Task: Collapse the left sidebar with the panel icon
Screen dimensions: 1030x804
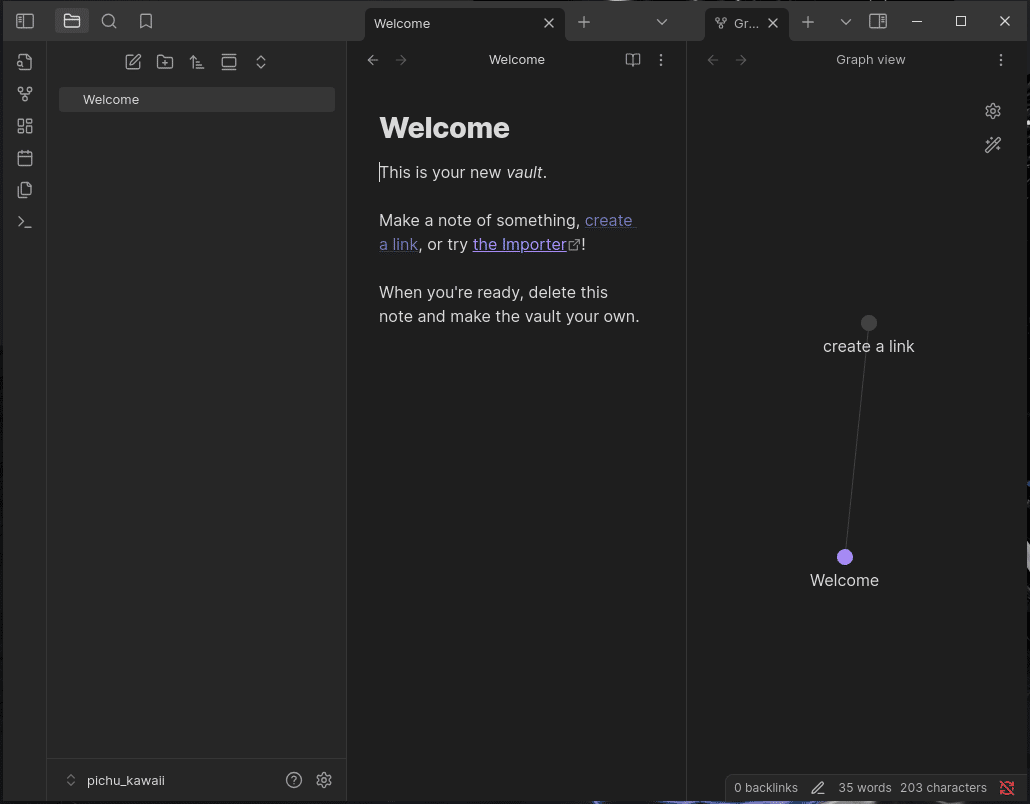Action: point(25,20)
